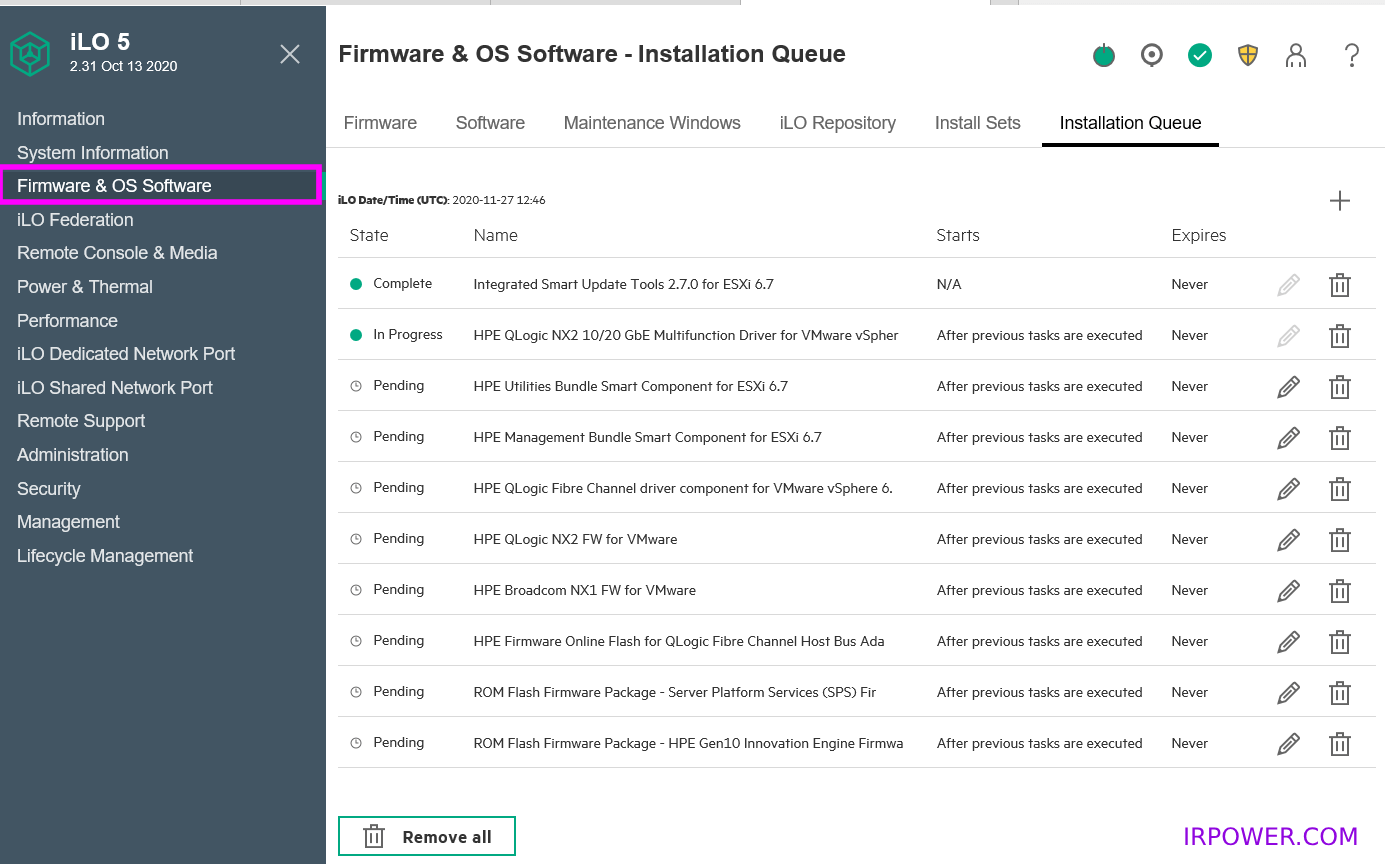Image resolution: width=1385 pixels, height=864 pixels.
Task: Open iLO Federation in the sidebar
Action: coord(75,220)
